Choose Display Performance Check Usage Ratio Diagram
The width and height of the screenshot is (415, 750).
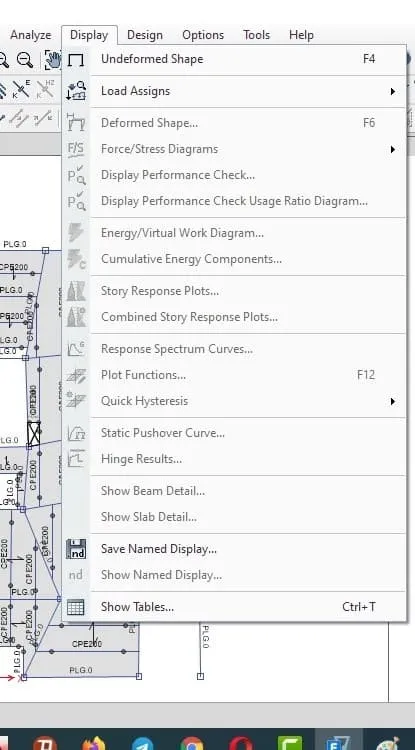(234, 201)
